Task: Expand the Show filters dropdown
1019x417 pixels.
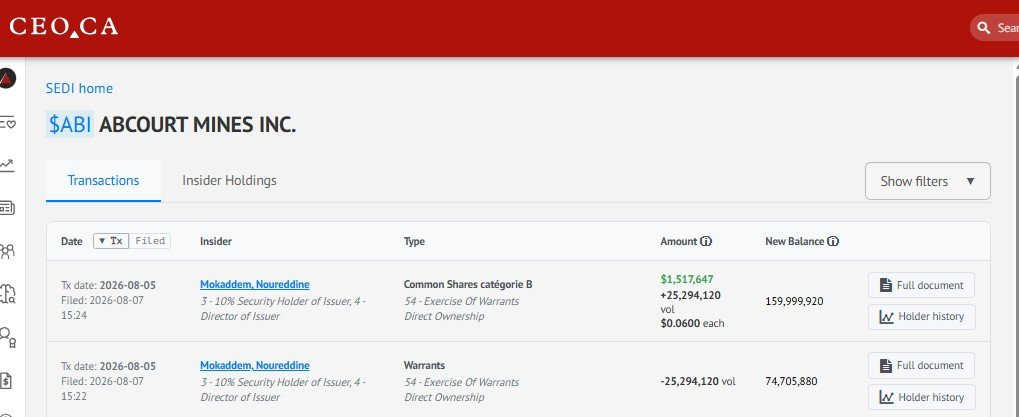Action: (927, 181)
